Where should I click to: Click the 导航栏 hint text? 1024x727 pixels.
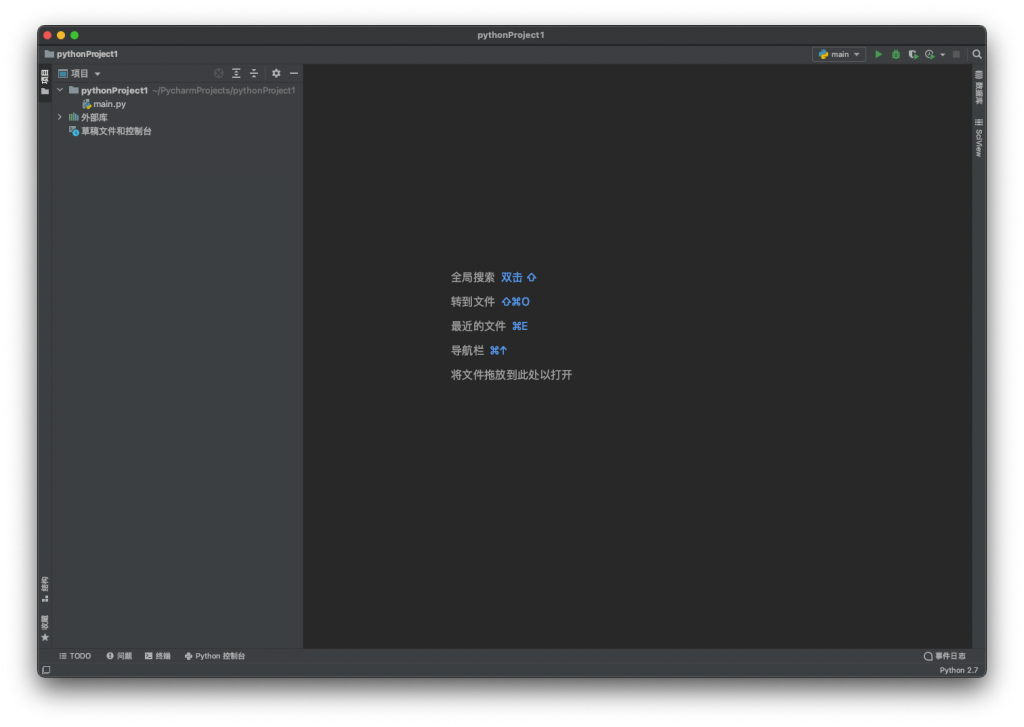467,351
